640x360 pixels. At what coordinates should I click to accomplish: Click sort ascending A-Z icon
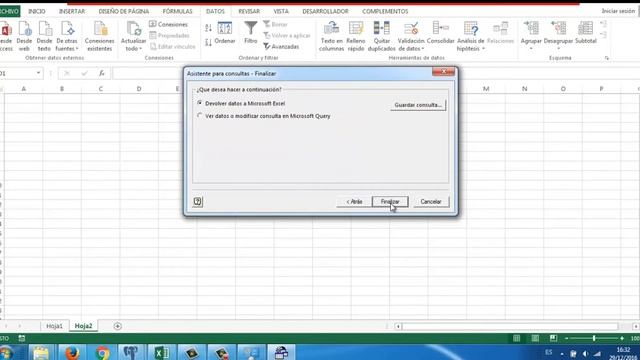(208, 28)
